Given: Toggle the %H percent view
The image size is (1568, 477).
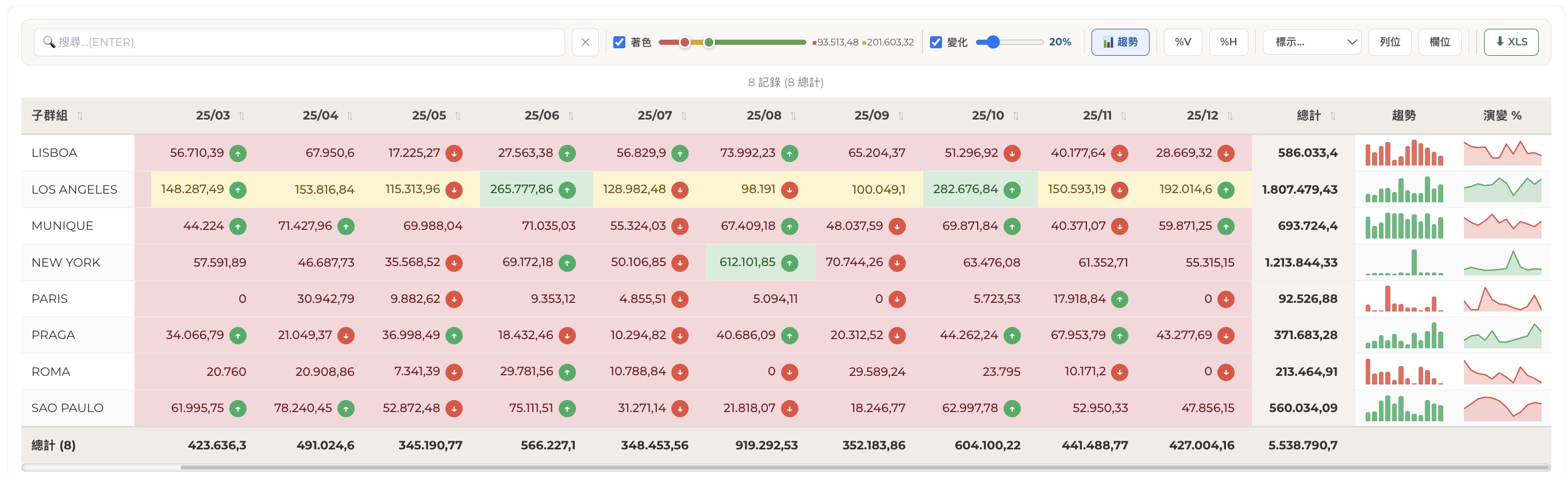Looking at the screenshot, I should tap(1228, 42).
